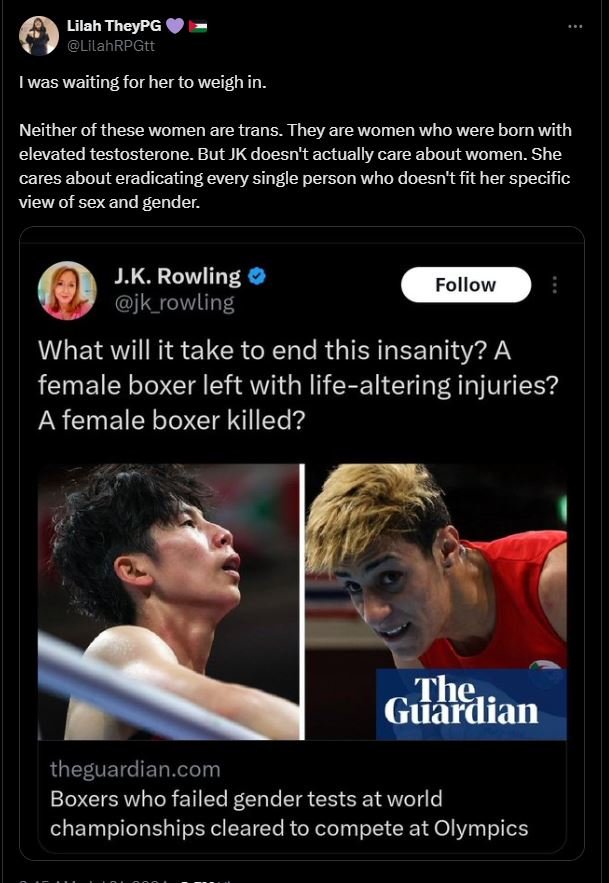Click the Lilah TheyPG display name

tap(114, 26)
